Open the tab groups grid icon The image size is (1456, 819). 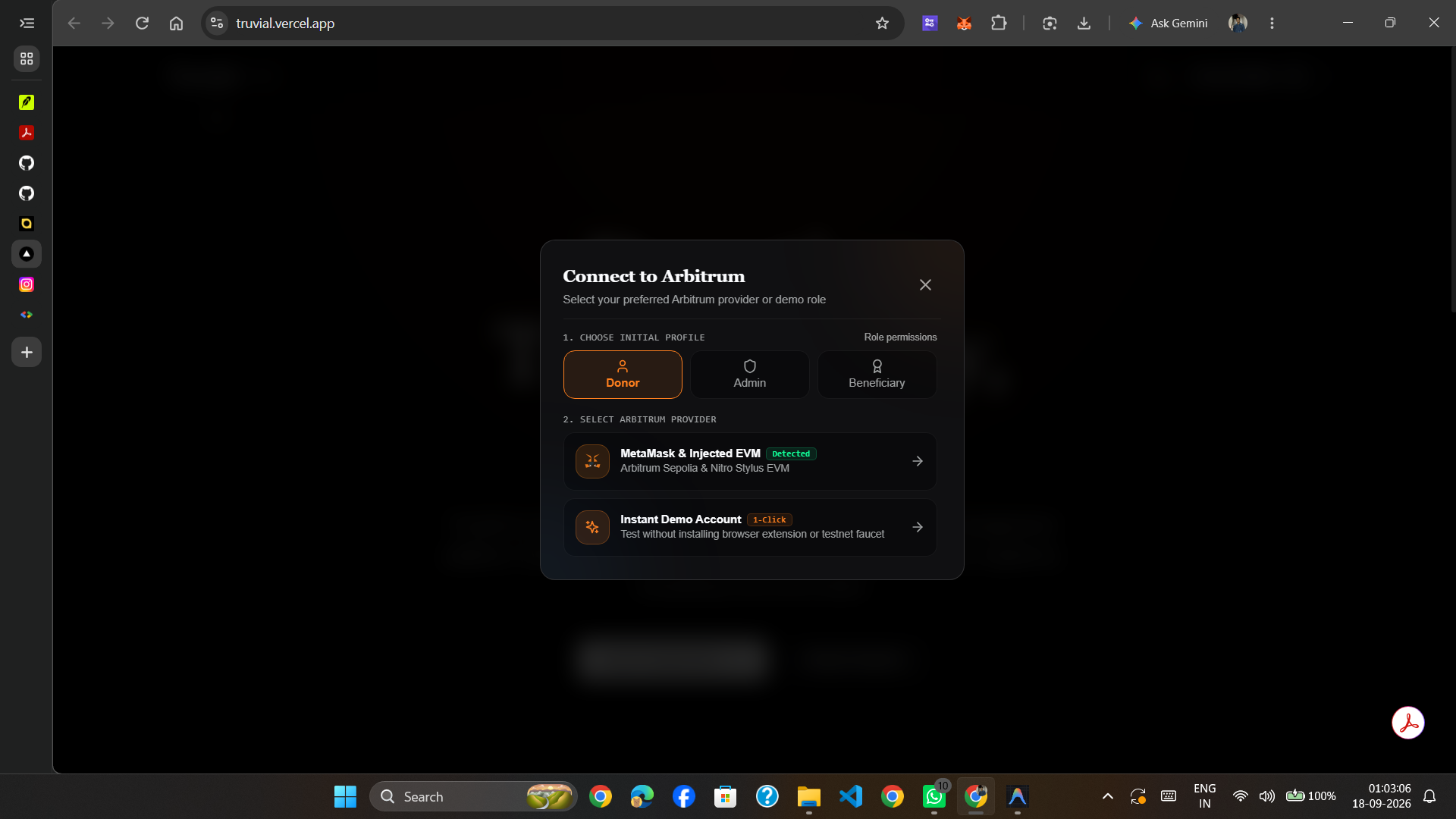tap(27, 58)
